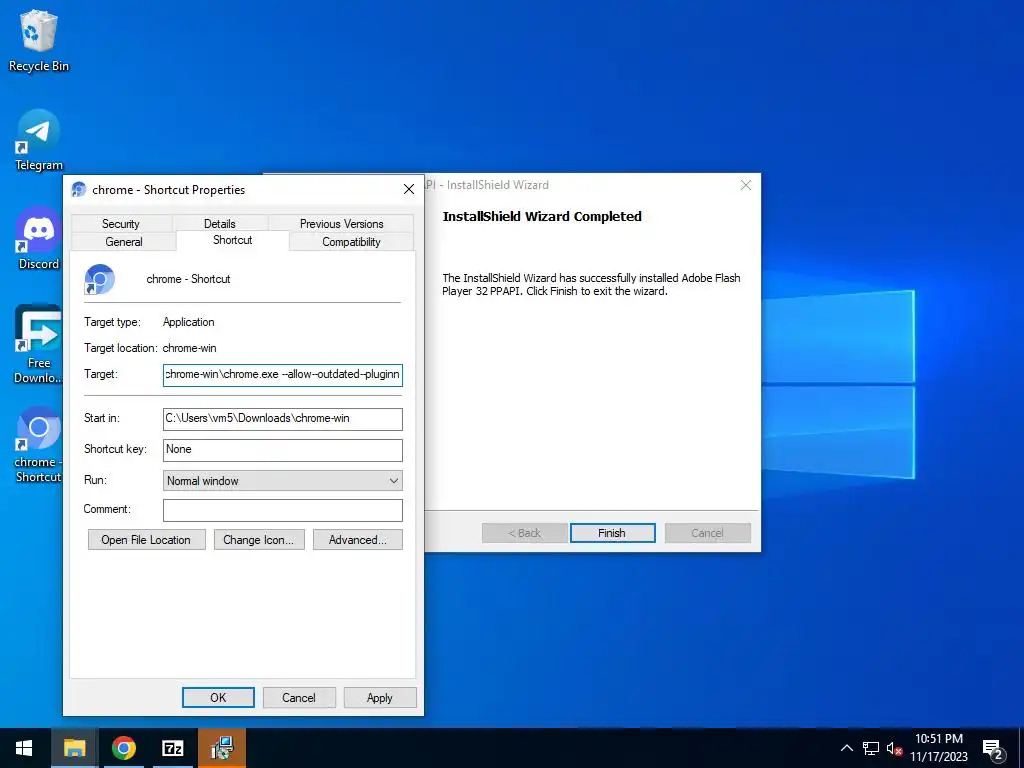Select the chrome - Shortcut desktop icon
The image size is (1024, 768).
[39, 445]
